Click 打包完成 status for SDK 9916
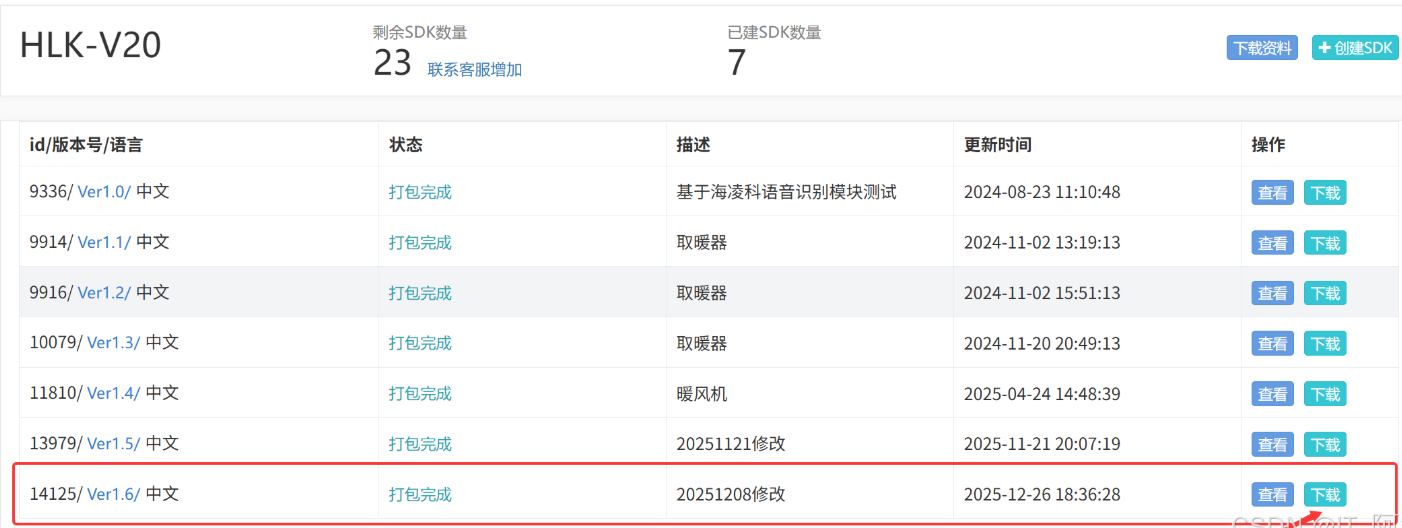The width and height of the screenshot is (1402, 528). 420,292
